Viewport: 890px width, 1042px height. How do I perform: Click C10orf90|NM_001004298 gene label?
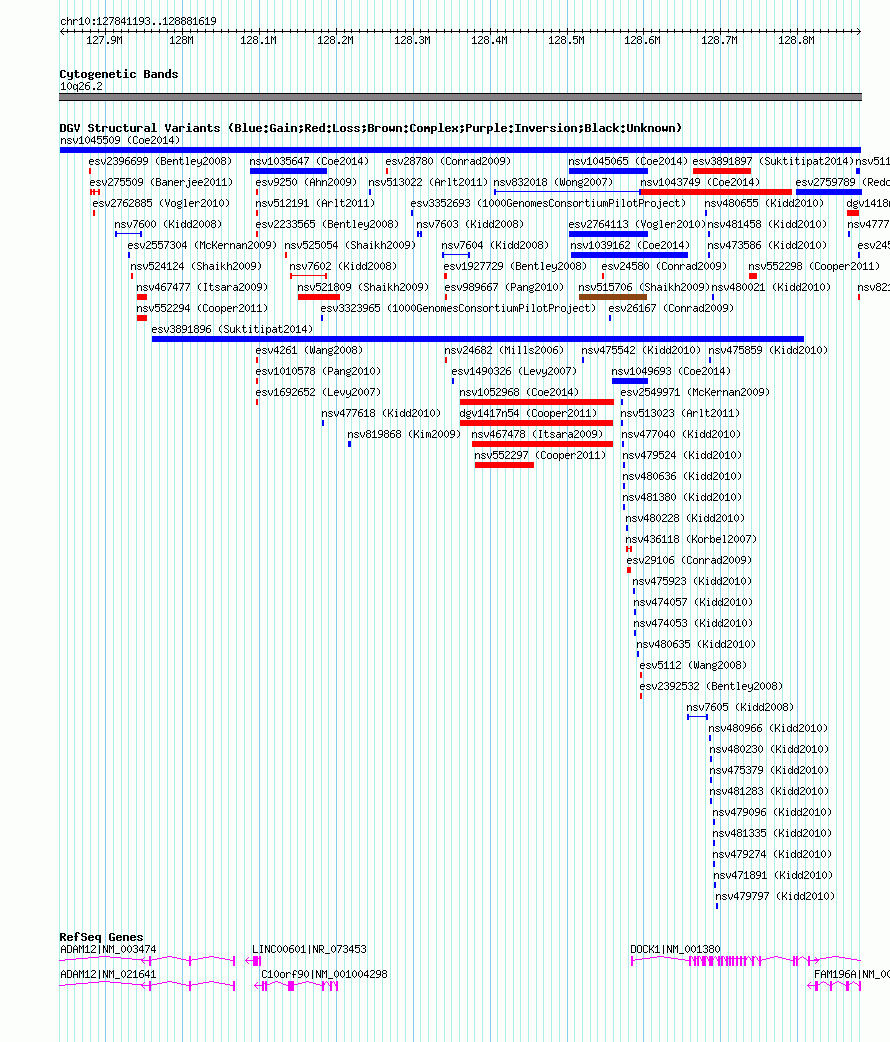click(324, 974)
